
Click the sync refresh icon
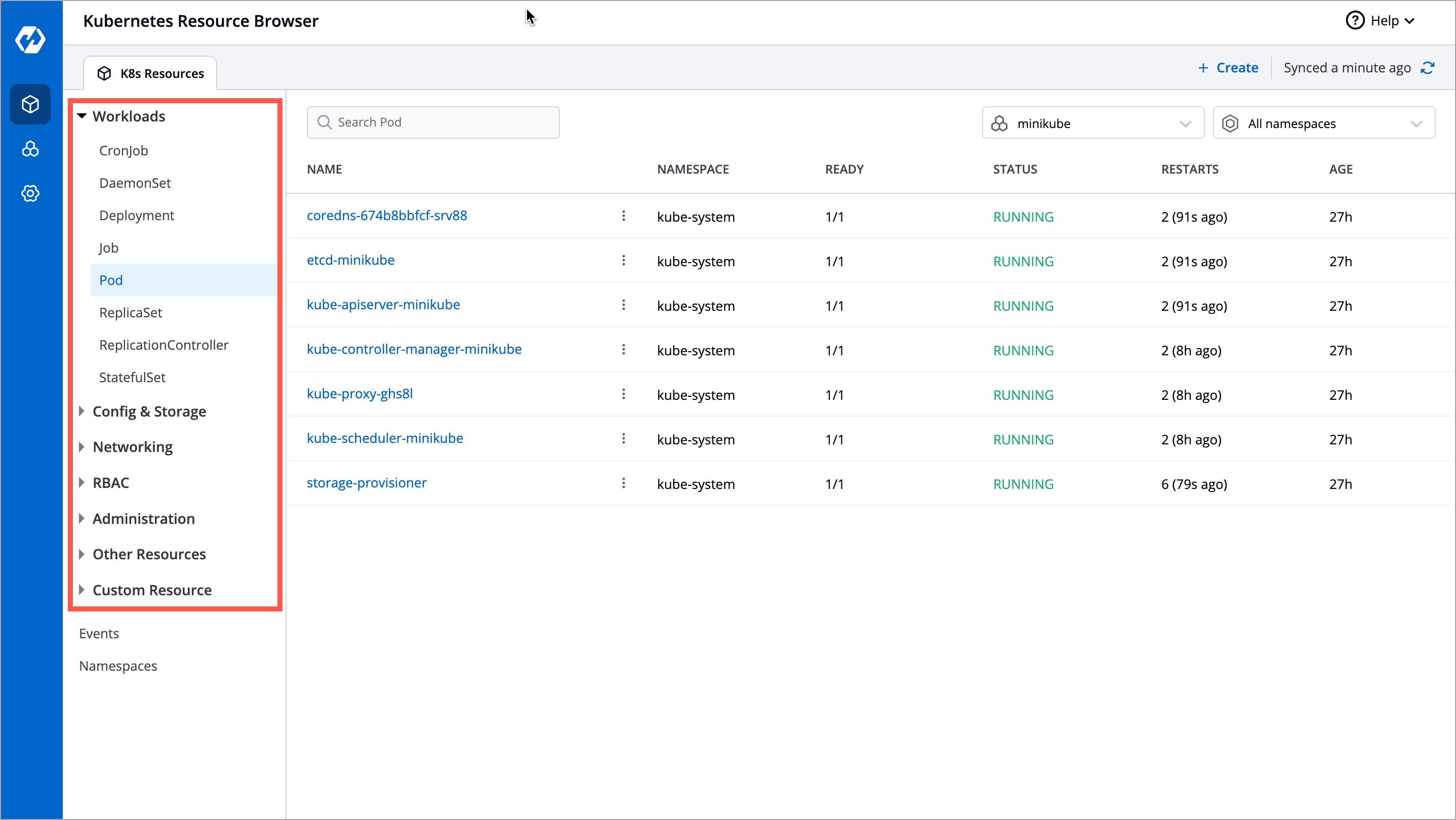click(1429, 67)
